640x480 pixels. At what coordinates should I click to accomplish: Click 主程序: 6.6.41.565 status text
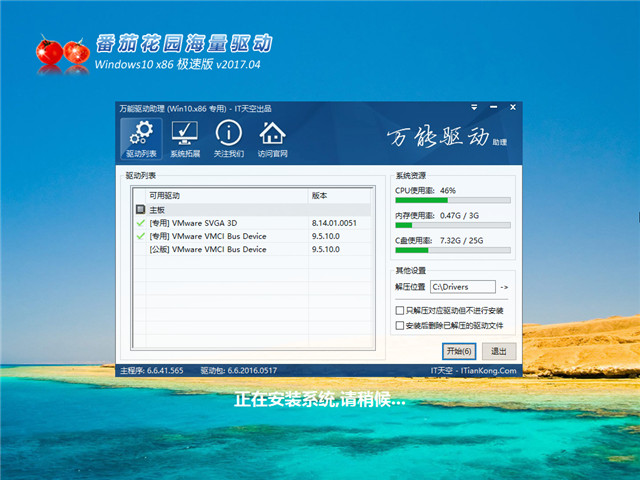(152, 371)
